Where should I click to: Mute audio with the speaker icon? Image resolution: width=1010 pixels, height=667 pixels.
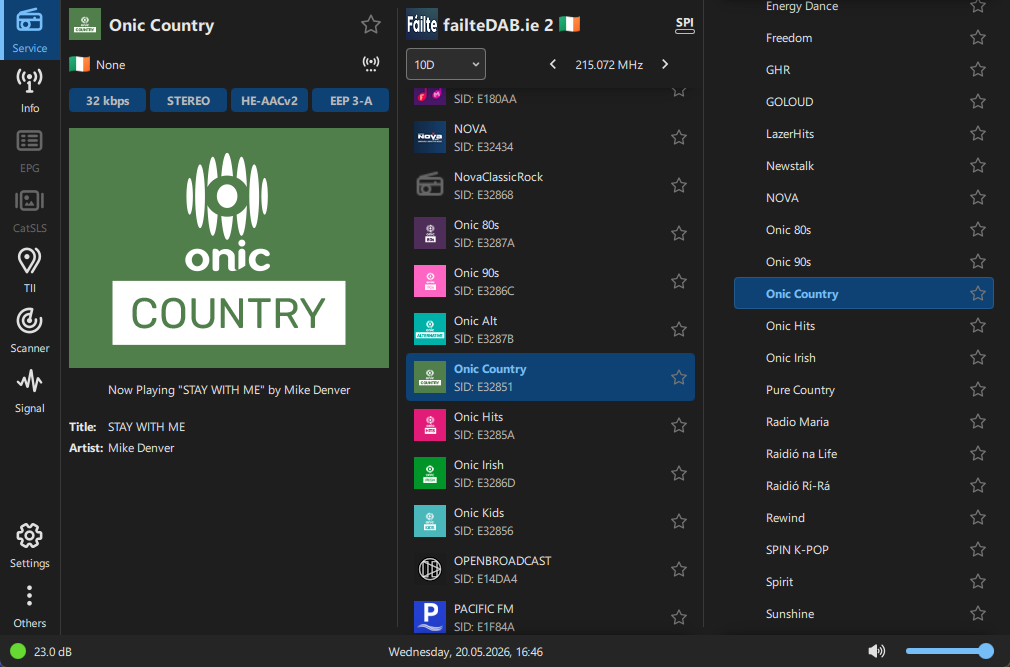tap(876, 651)
